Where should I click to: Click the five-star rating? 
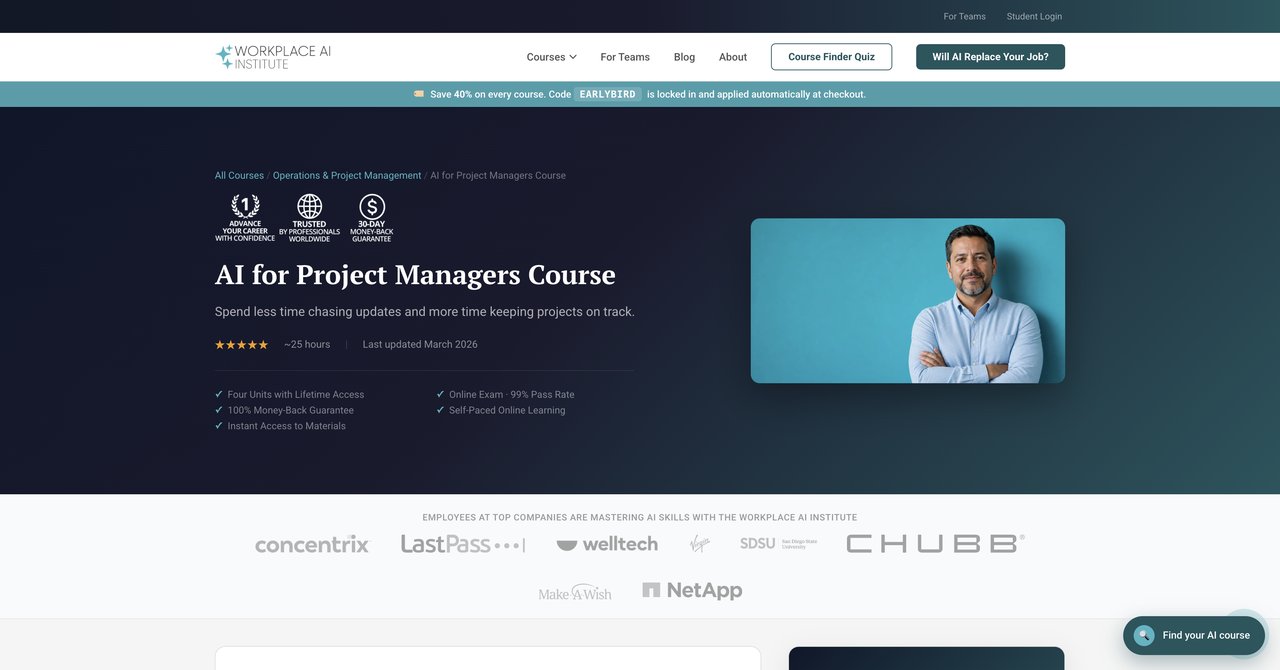[x=241, y=345]
